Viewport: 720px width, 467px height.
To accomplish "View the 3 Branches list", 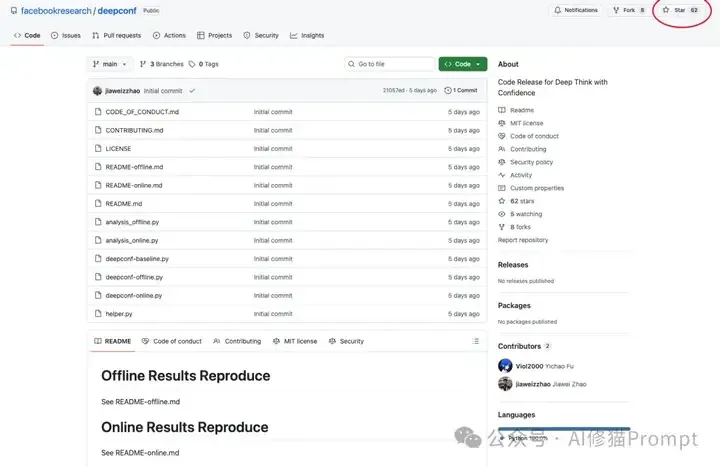I will 162,64.
